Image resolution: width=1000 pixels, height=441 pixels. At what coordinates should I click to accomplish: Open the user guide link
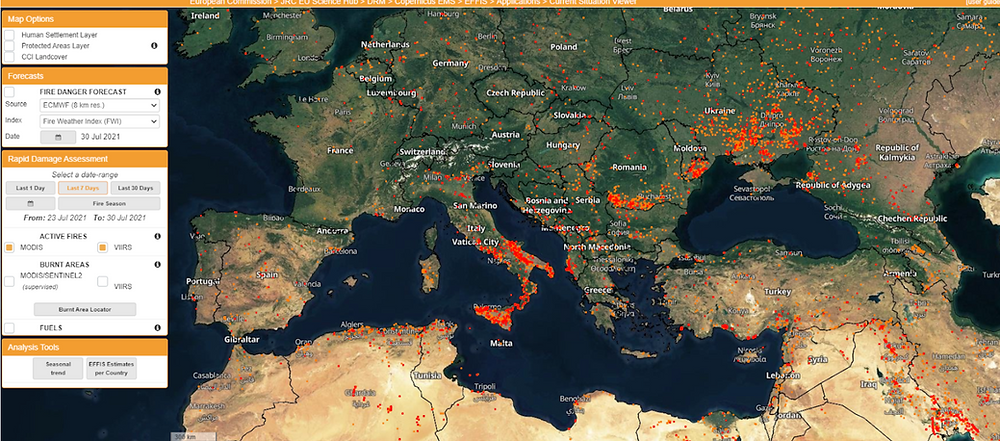pyautogui.click(x=983, y=3)
